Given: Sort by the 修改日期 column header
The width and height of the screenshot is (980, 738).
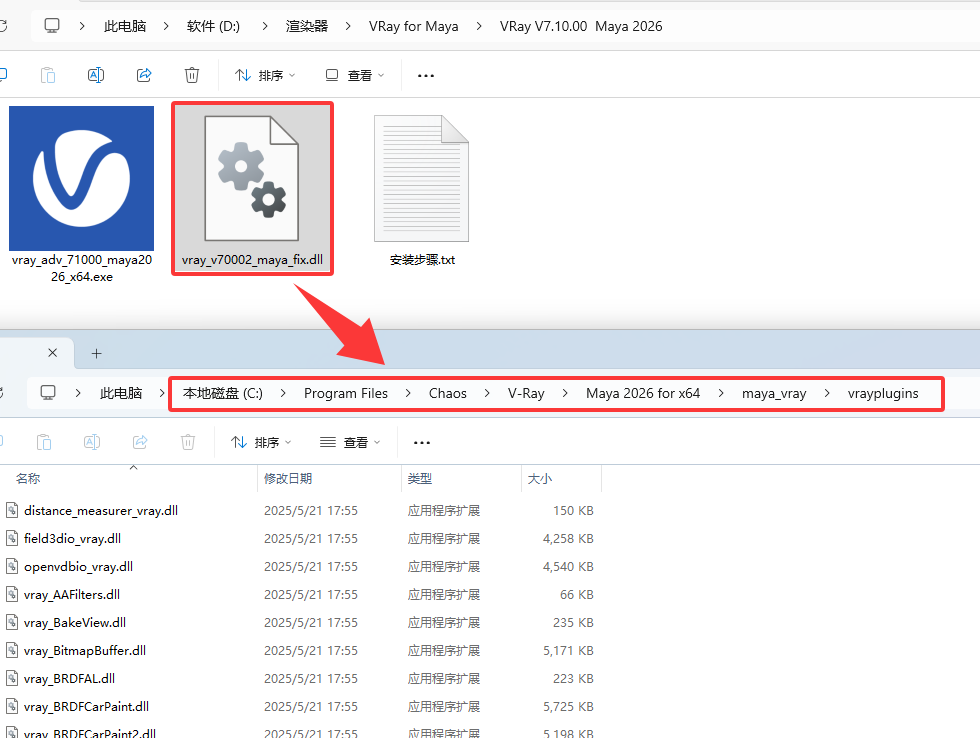Looking at the screenshot, I should pyautogui.click(x=288, y=479).
